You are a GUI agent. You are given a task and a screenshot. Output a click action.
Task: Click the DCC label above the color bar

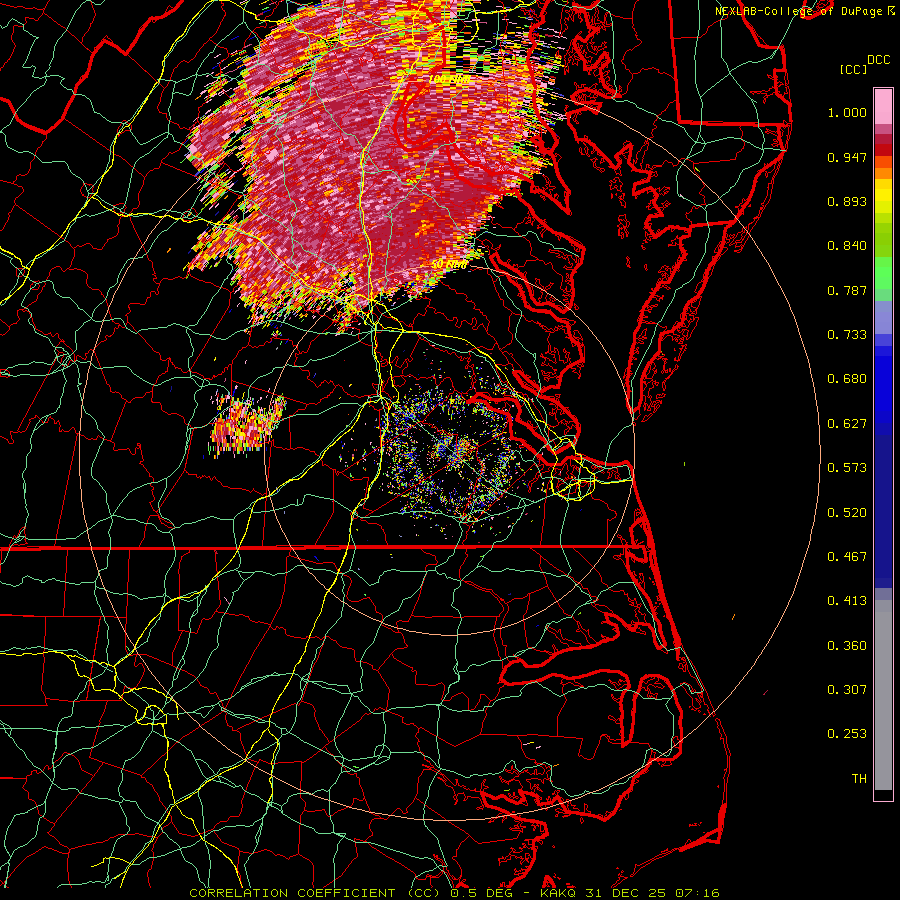pyautogui.click(x=878, y=60)
